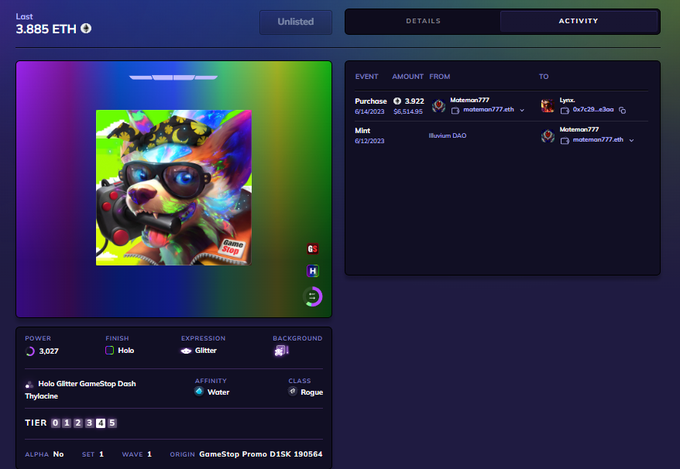Click the background dice icon
The image size is (680, 469).
pos(281,351)
